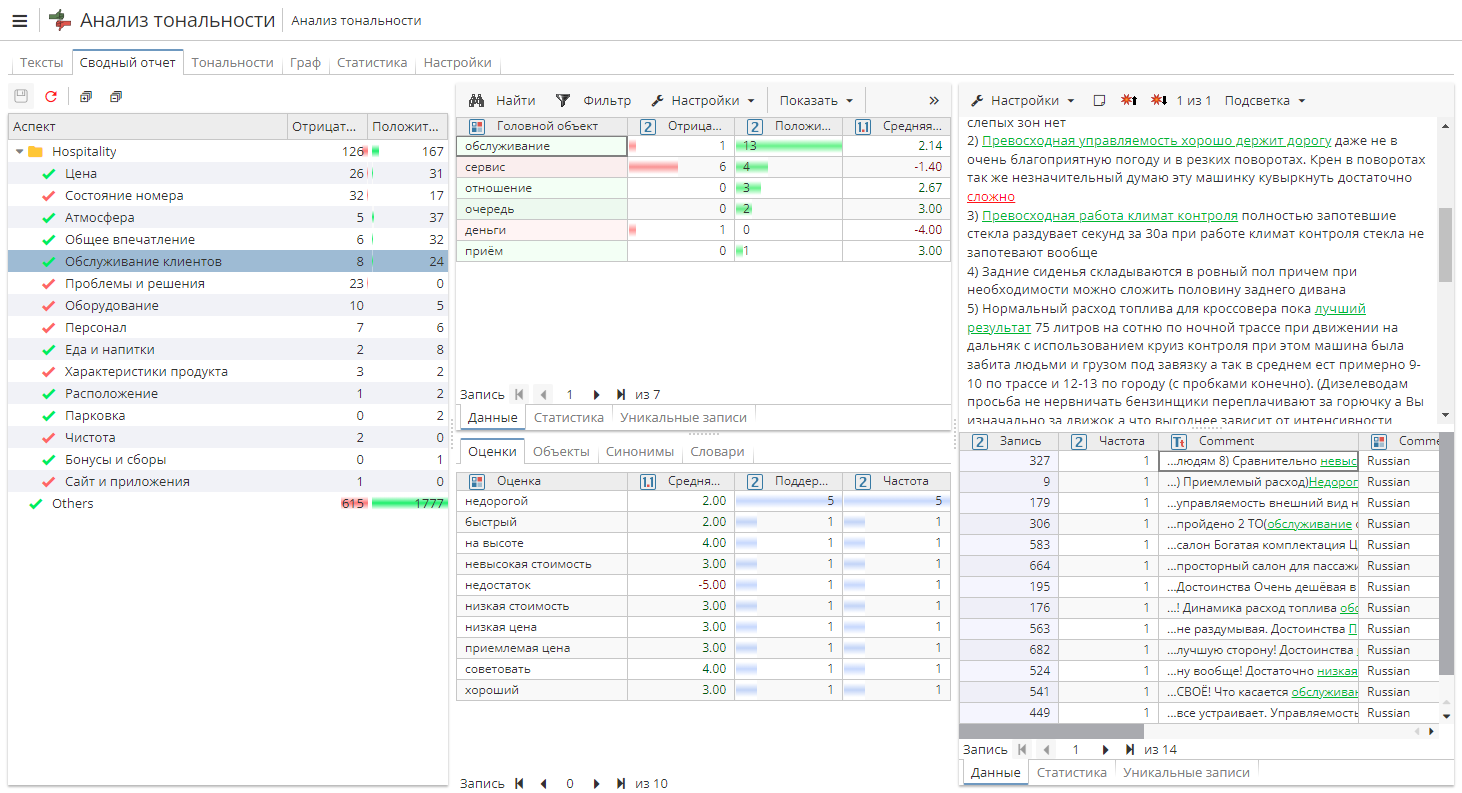This screenshot has width=1462, height=793.
Task: Select the Словари tab
Action: tap(717, 452)
